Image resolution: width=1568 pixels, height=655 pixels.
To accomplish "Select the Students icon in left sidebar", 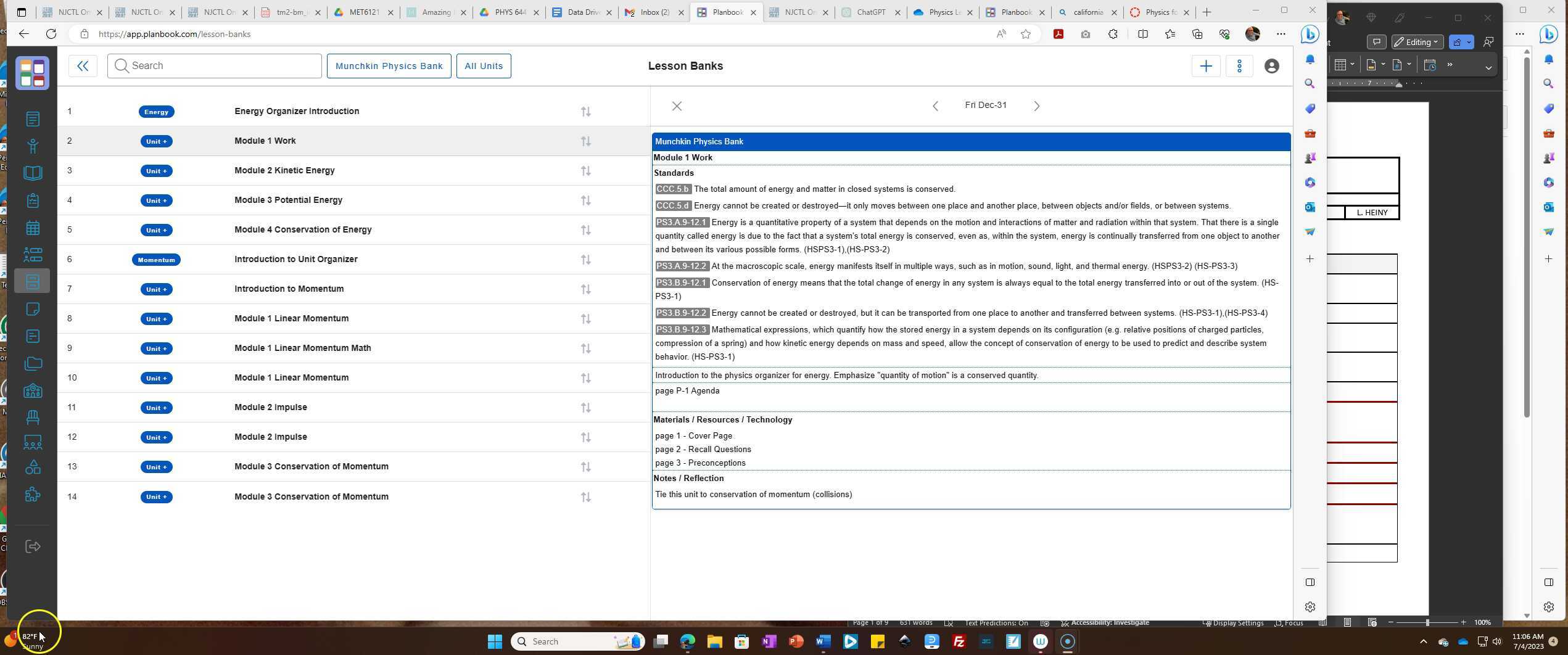I will [33, 146].
